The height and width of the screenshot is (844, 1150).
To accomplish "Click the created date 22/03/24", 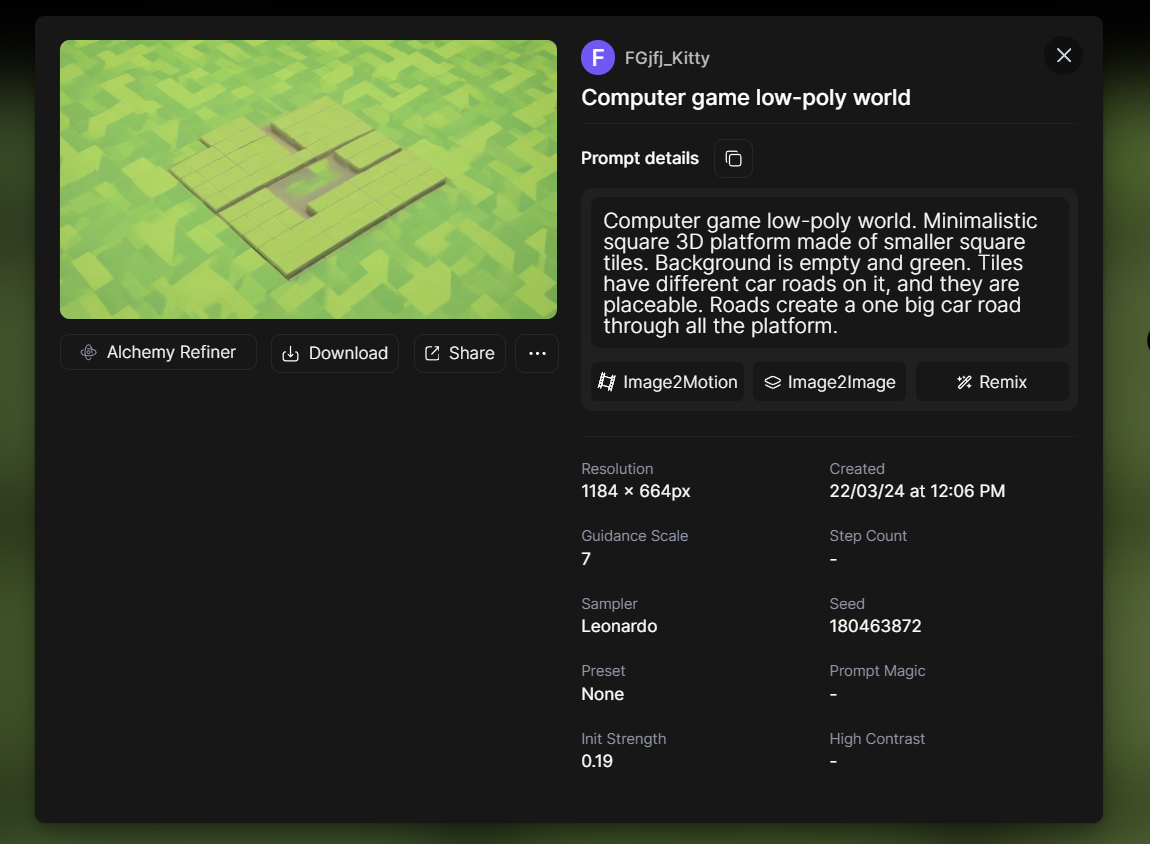I will click(x=917, y=491).
